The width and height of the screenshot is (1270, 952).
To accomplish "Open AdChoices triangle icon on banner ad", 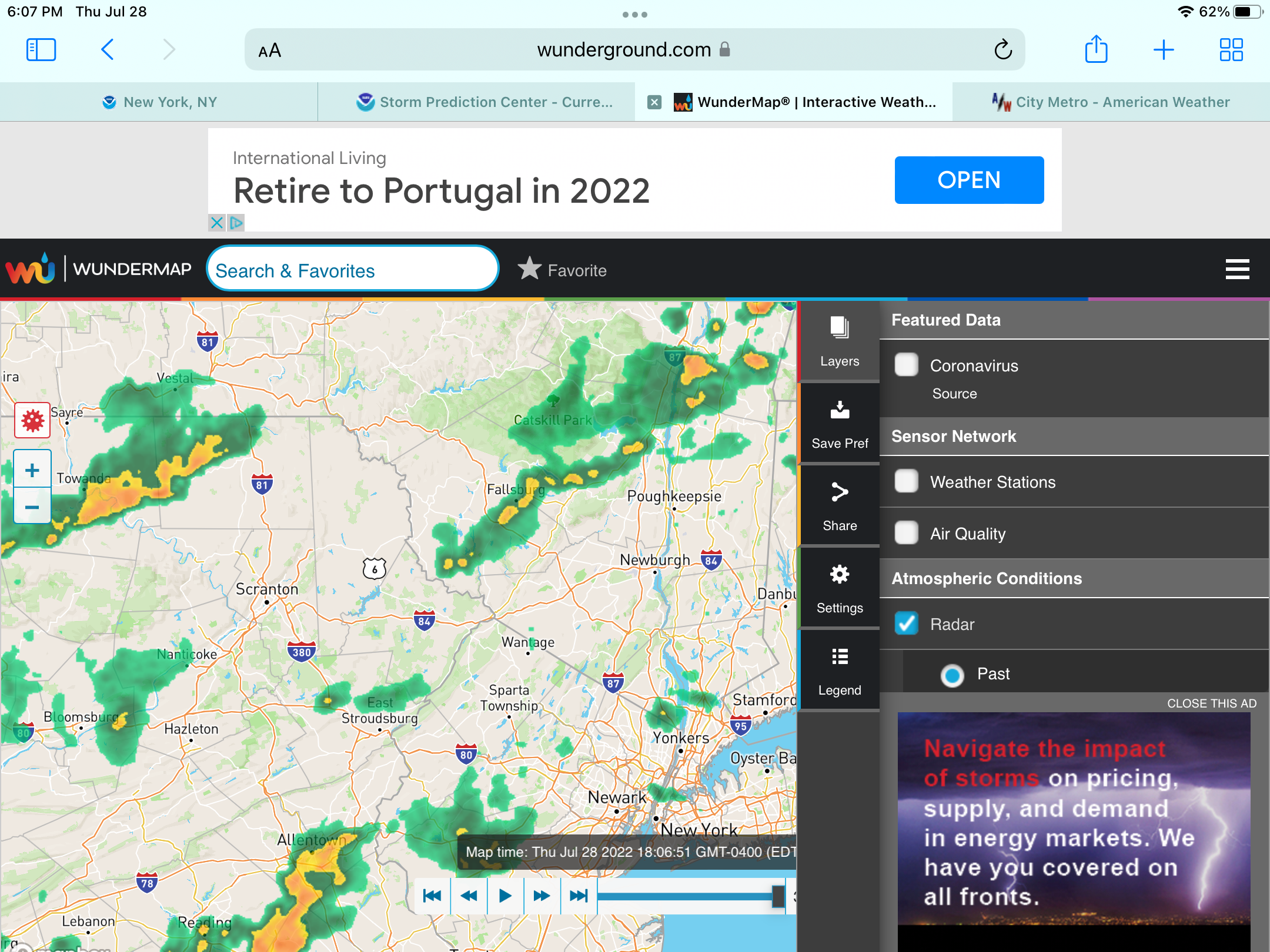I will point(236,223).
